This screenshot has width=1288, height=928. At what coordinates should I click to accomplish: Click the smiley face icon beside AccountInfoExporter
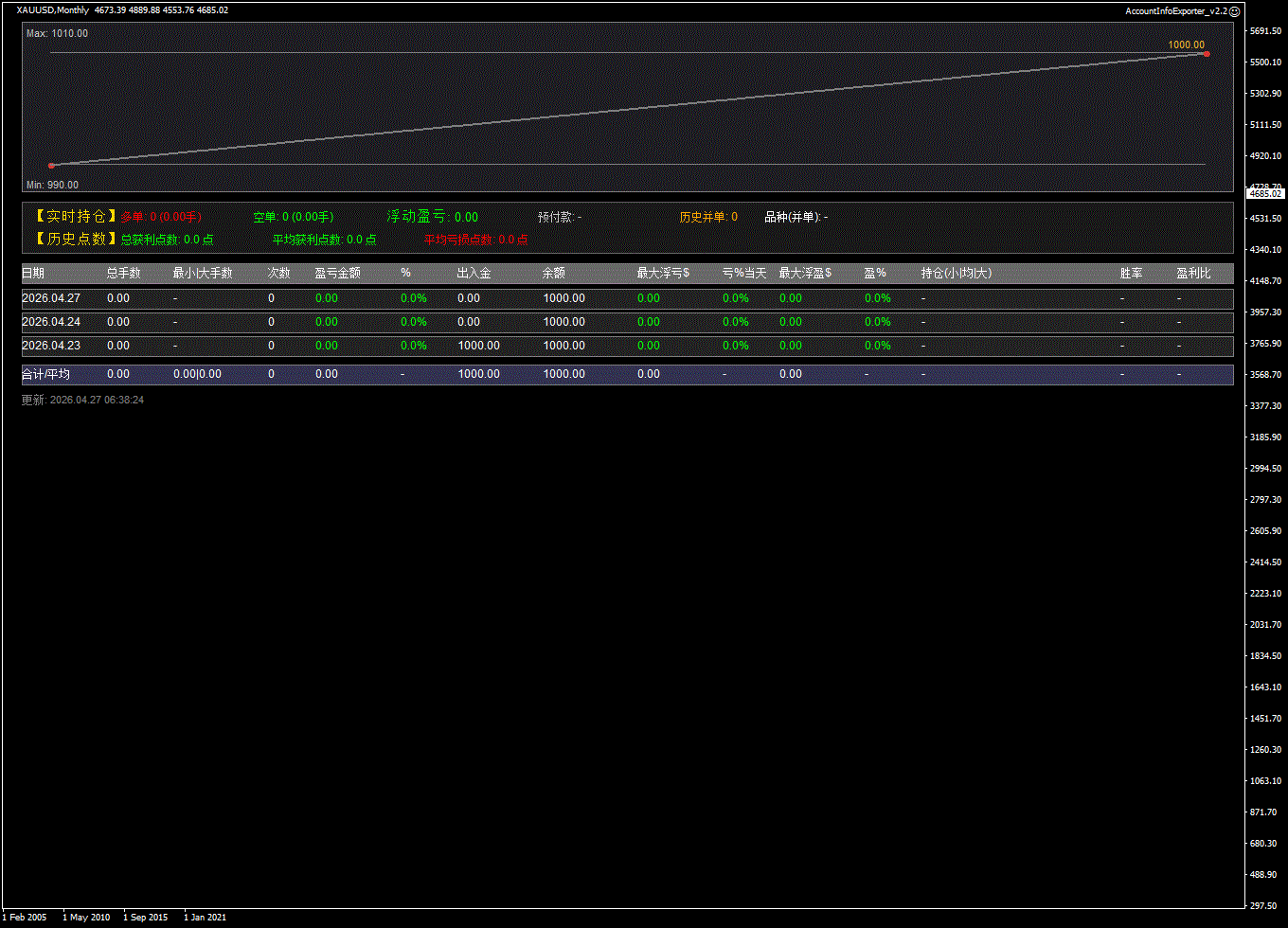1234,10
